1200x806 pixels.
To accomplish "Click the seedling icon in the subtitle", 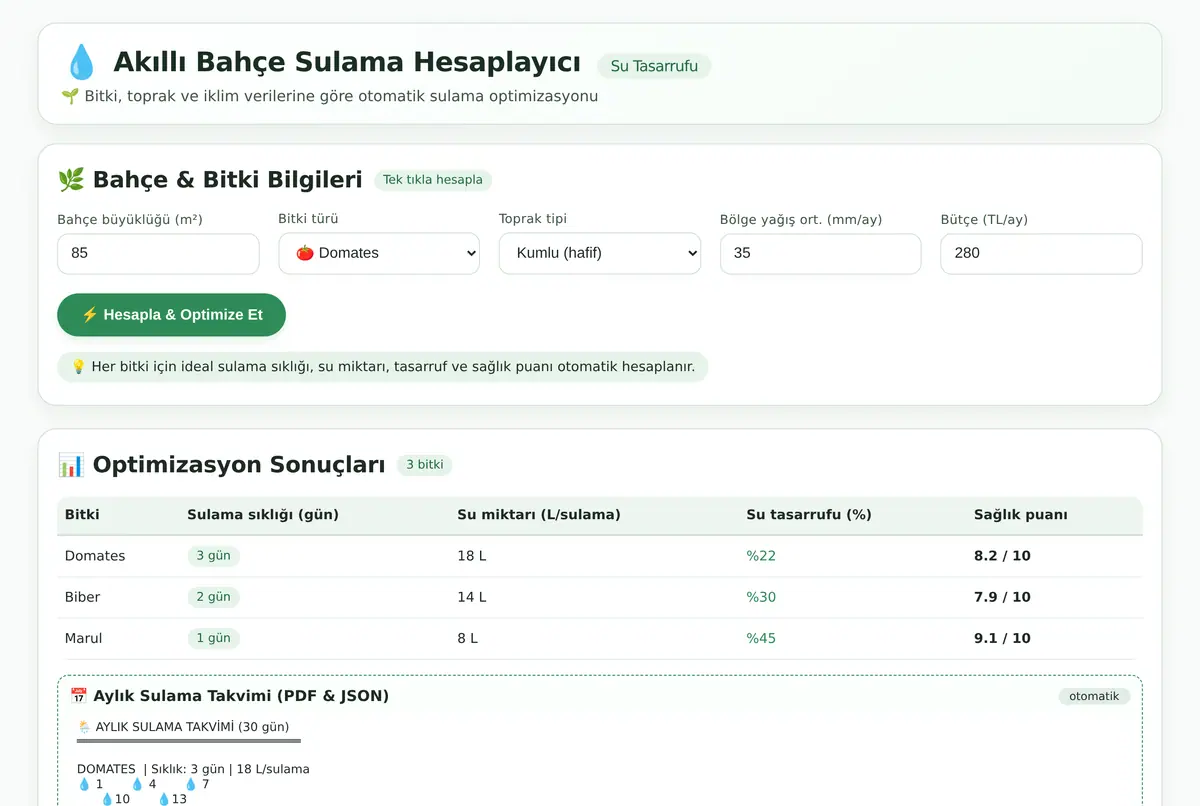I will [70, 96].
